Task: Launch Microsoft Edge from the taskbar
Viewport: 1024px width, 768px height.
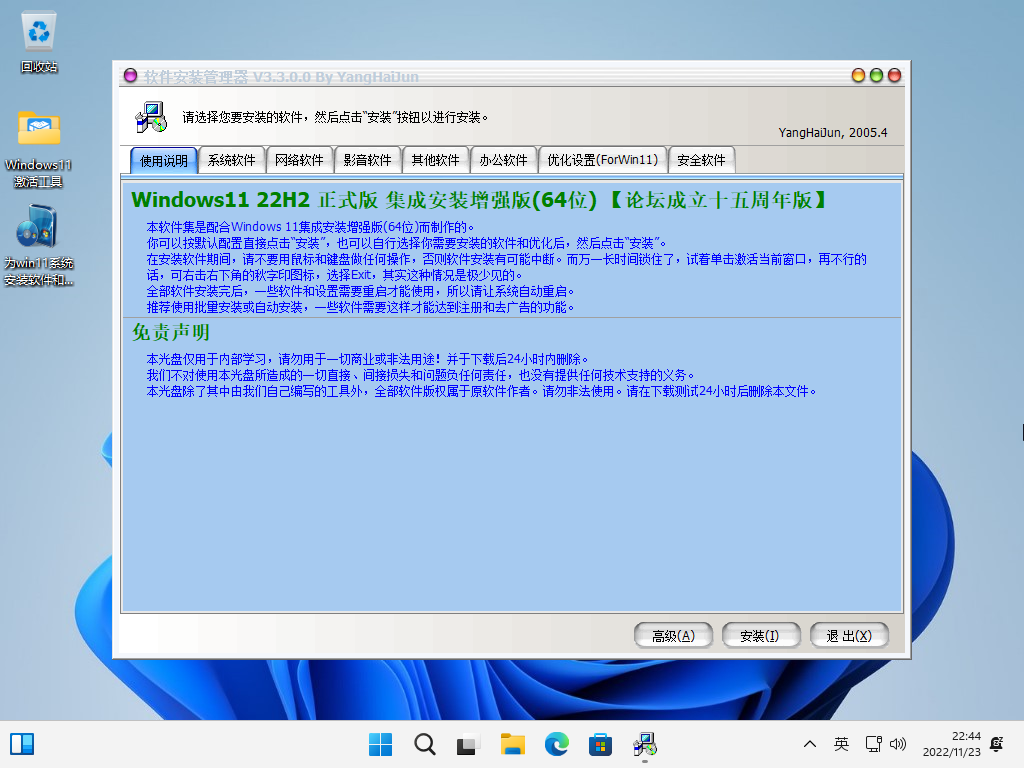Action: tap(556, 744)
